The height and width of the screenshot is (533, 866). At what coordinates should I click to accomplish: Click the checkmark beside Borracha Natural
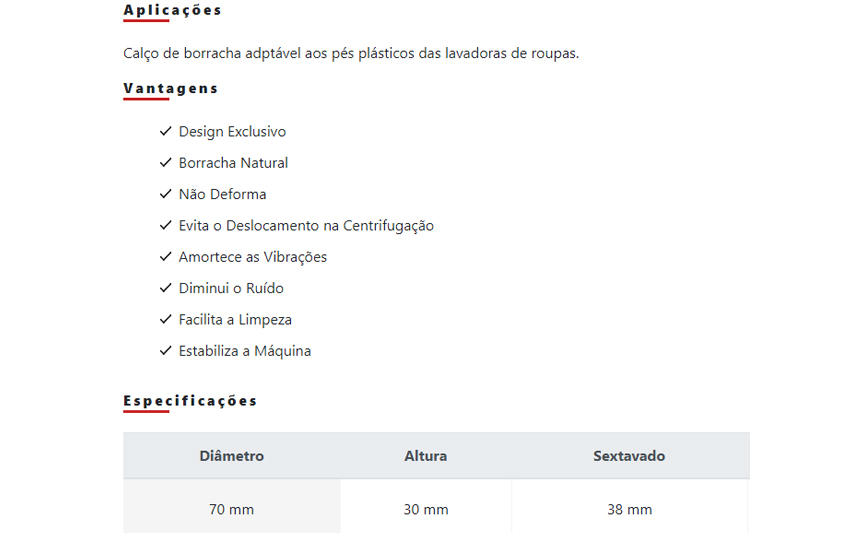(165, 163)
